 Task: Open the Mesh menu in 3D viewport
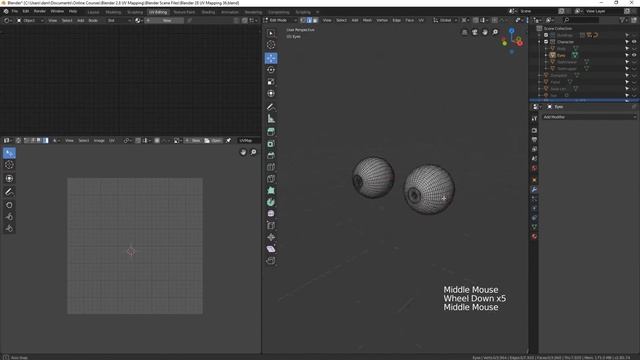[x=367, y=20]
